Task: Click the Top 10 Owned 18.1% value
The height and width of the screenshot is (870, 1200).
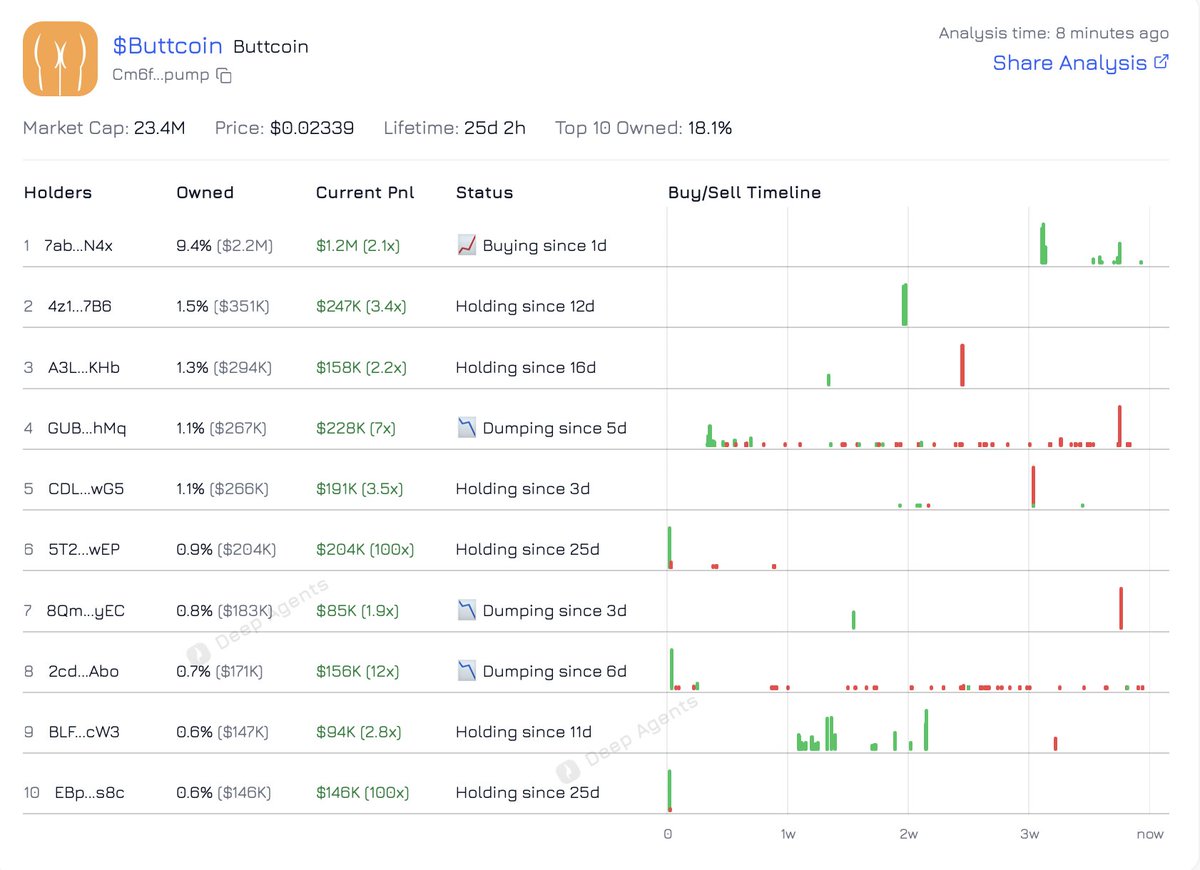Action: click(x=709, y=128)
